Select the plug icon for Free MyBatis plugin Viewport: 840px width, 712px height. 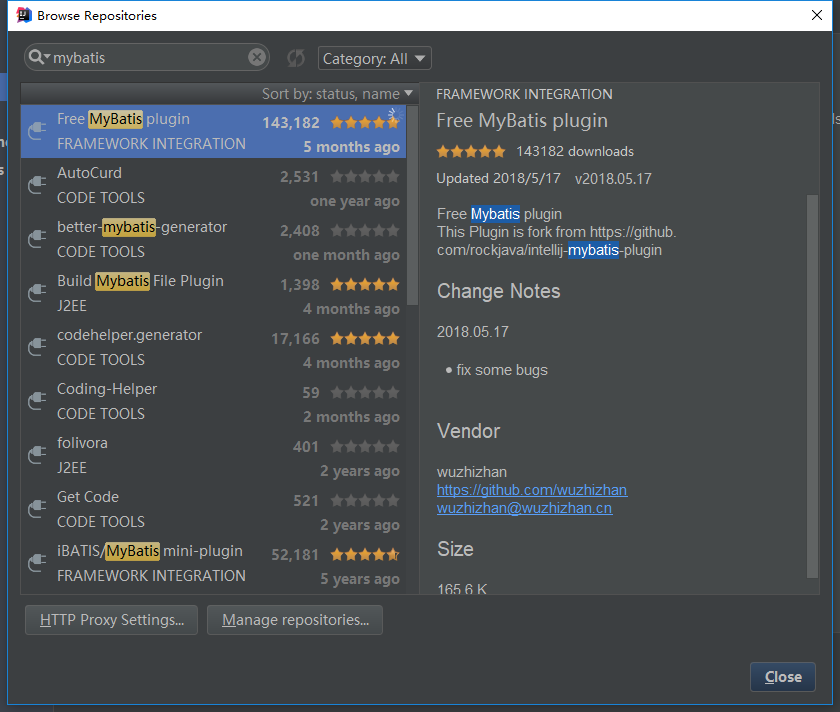37,131
